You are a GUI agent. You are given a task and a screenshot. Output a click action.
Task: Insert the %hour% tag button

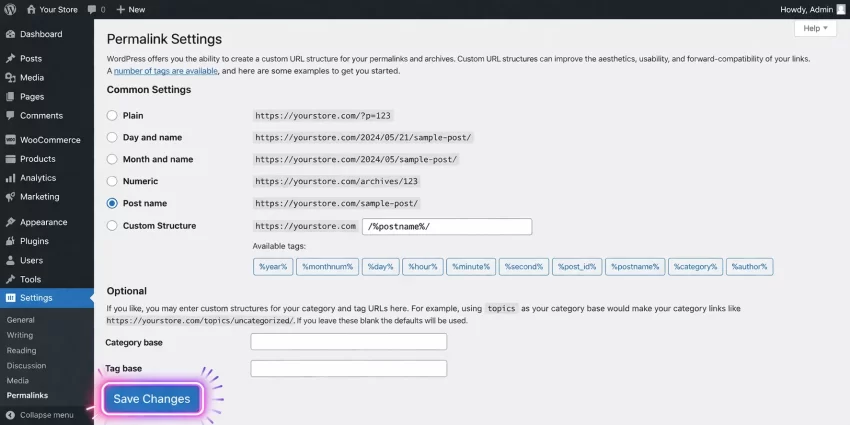click(423, 267)
